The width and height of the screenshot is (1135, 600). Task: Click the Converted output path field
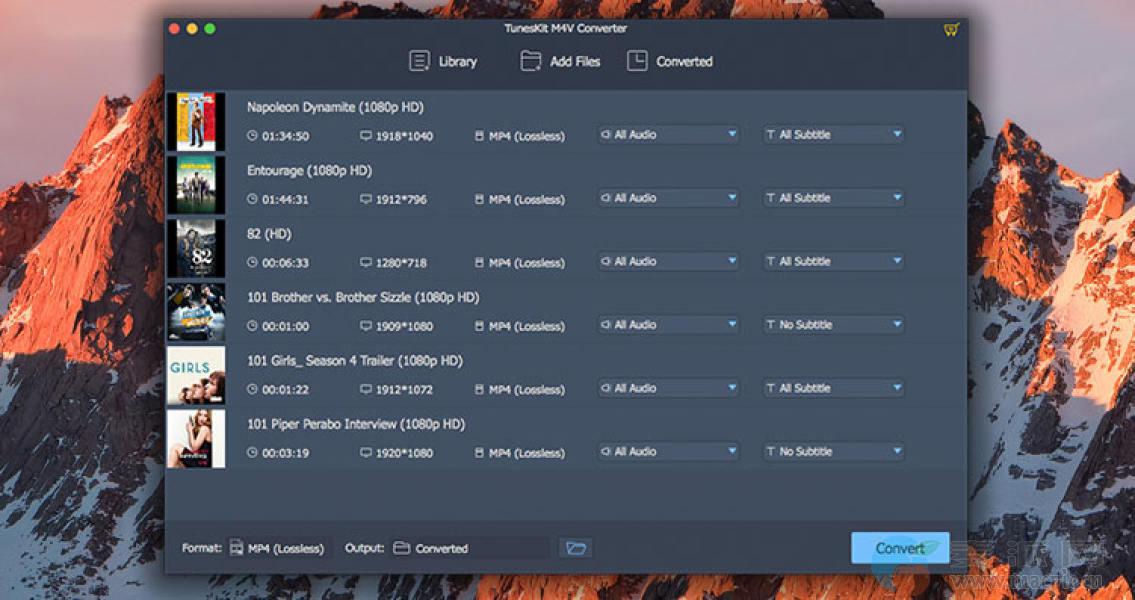[470, 548]
